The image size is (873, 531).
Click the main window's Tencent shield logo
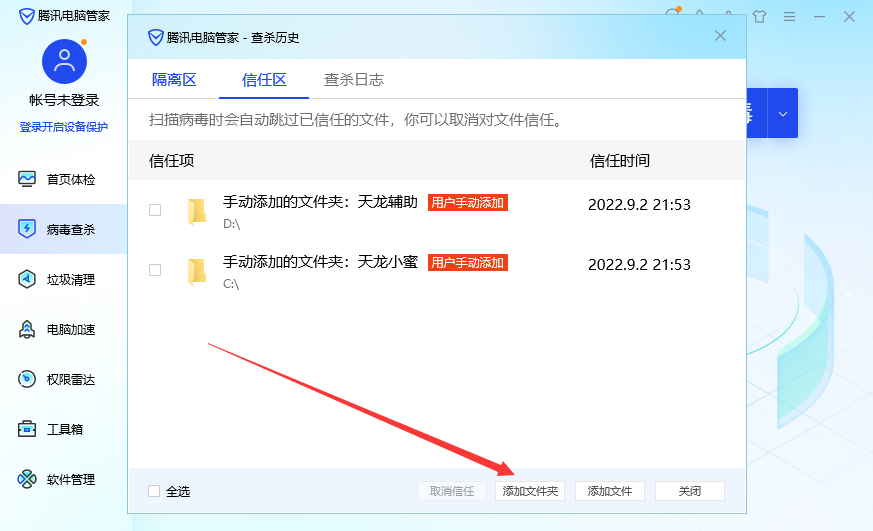(x=26, y=16)
